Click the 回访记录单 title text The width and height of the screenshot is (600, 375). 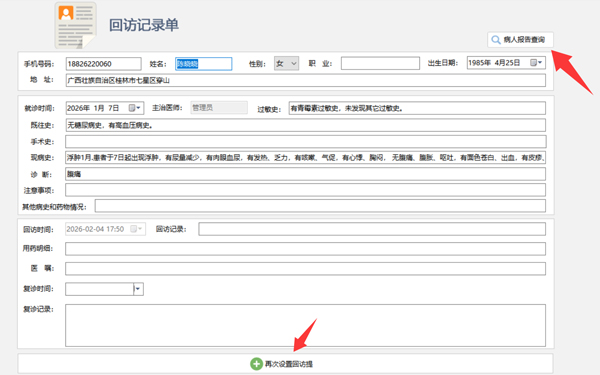point(144,25)
